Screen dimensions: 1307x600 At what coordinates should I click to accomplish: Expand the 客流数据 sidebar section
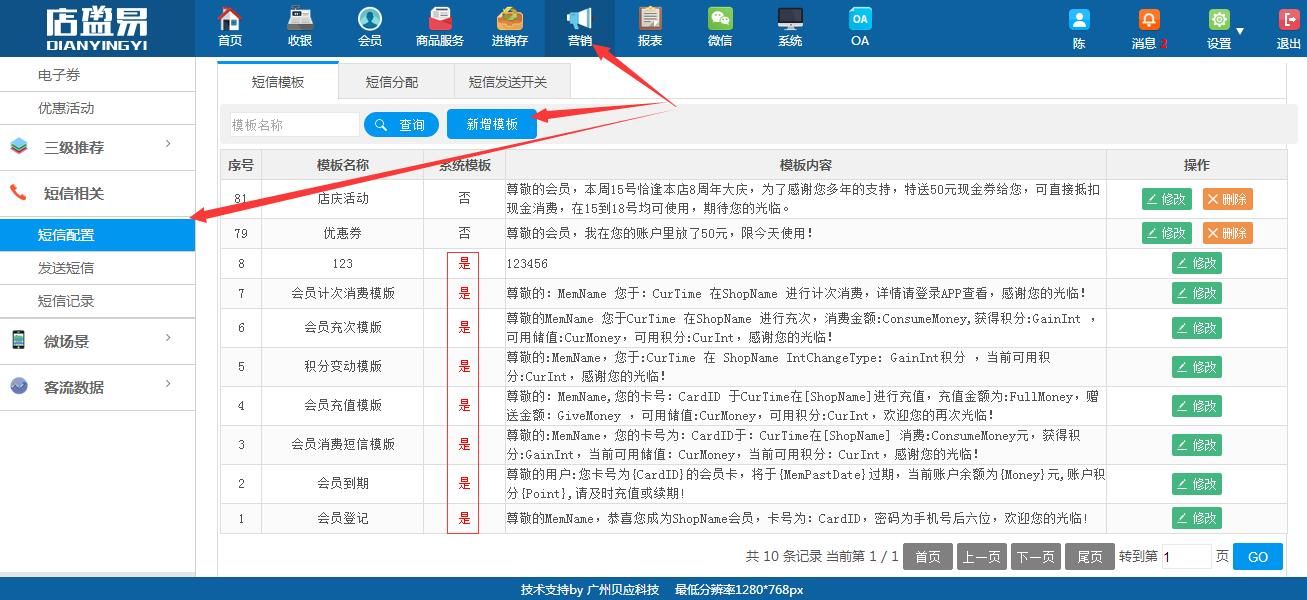(x=97, y=387)
